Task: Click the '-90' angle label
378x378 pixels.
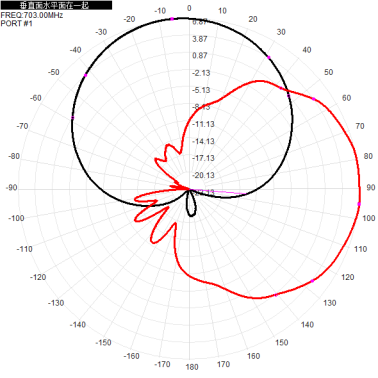Action: click(x=11, y=188)
